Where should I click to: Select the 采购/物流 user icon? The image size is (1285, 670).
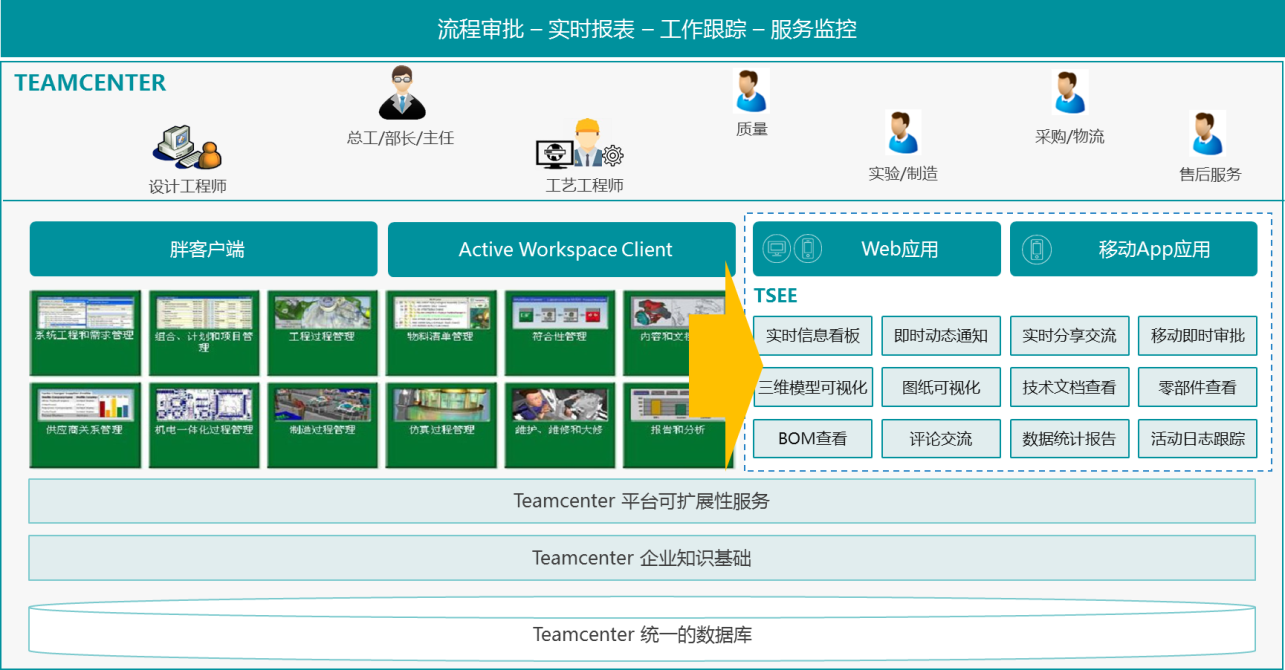(1069, 93)
